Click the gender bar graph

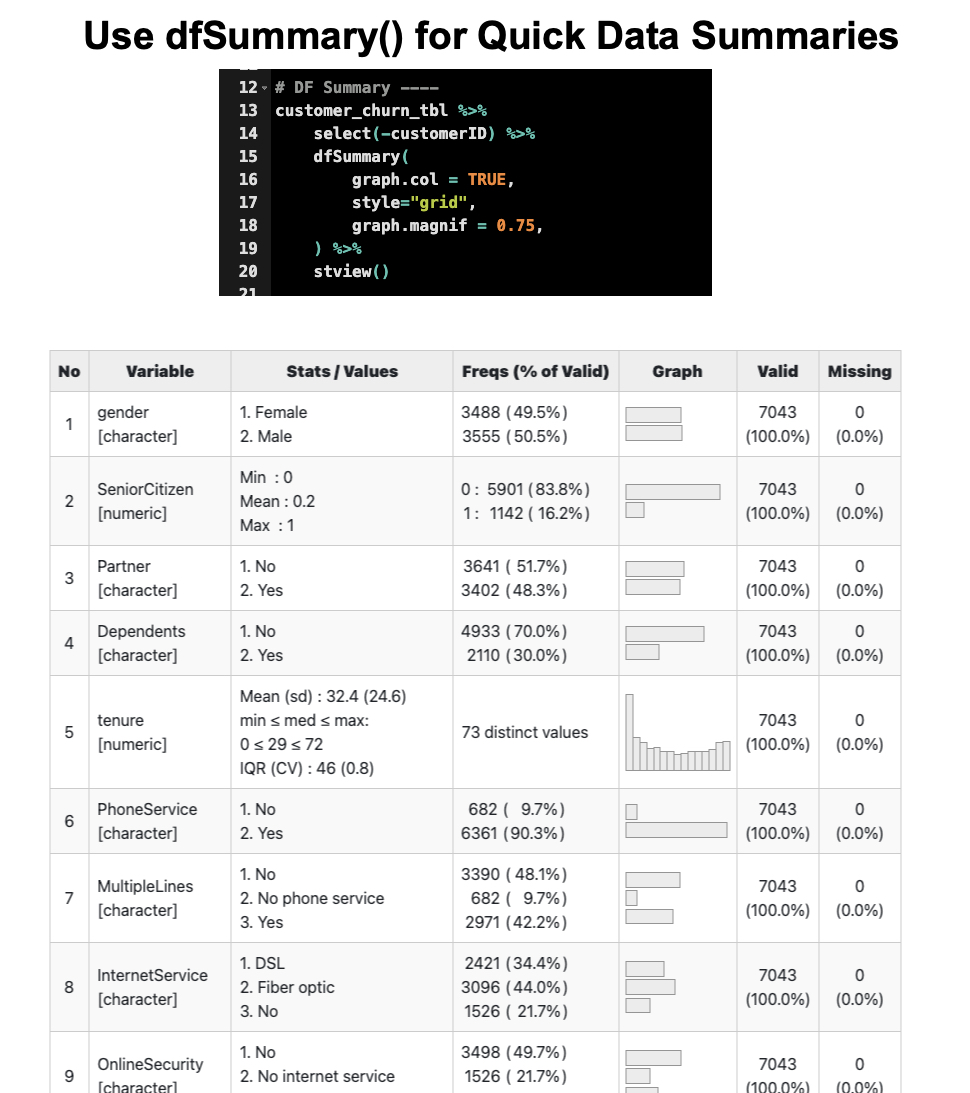coord(654,424)
